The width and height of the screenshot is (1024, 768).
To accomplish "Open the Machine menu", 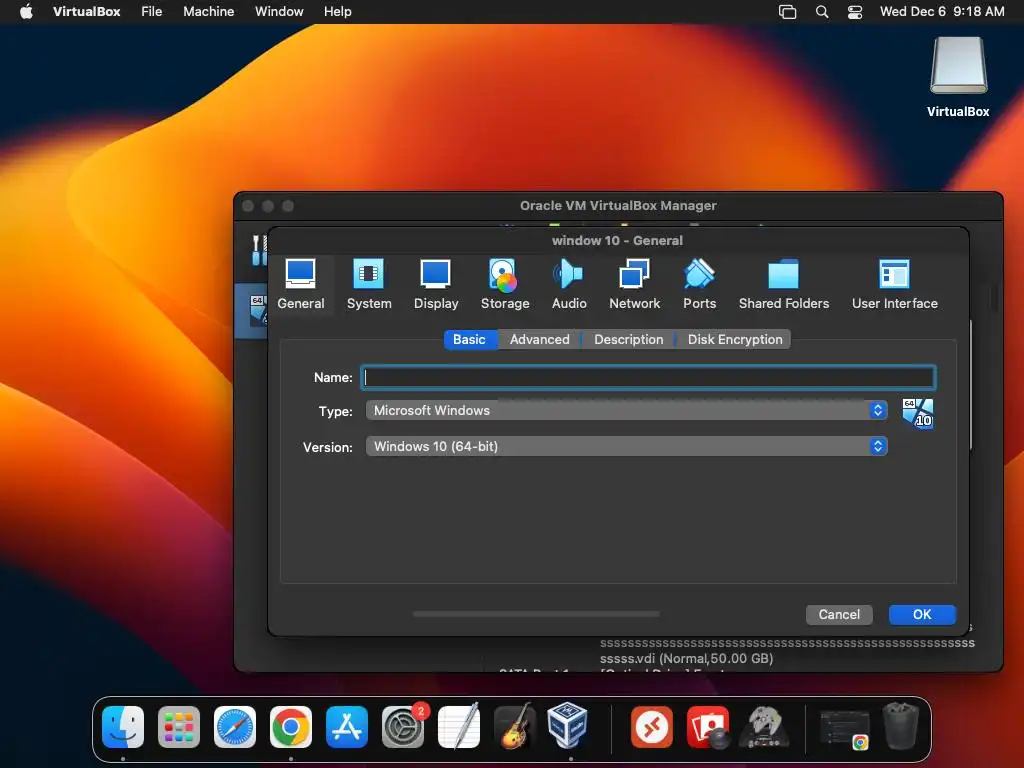I will pyautogui.click(x=208, y=12).
